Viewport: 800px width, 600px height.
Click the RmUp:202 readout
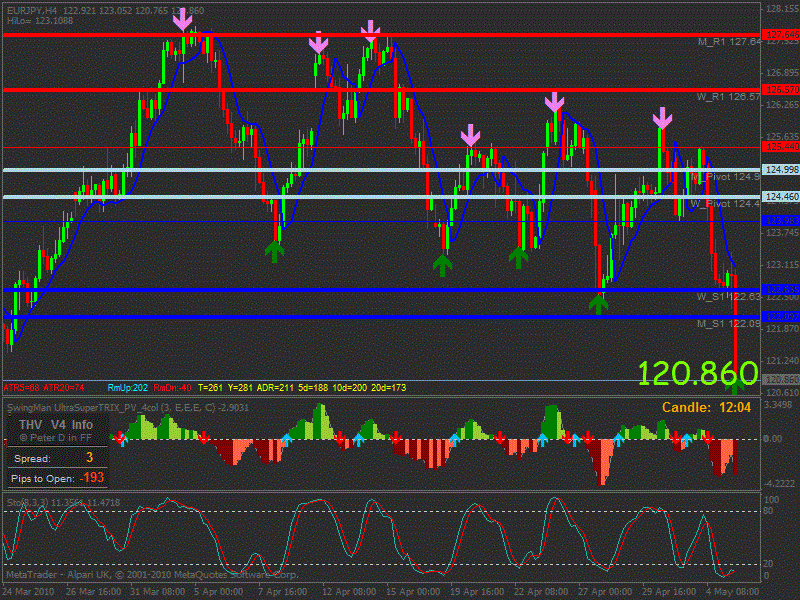point(128,388)
